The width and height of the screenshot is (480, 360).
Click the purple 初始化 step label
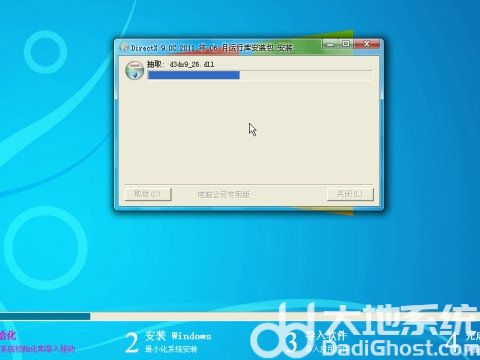(x=7, y=335)
